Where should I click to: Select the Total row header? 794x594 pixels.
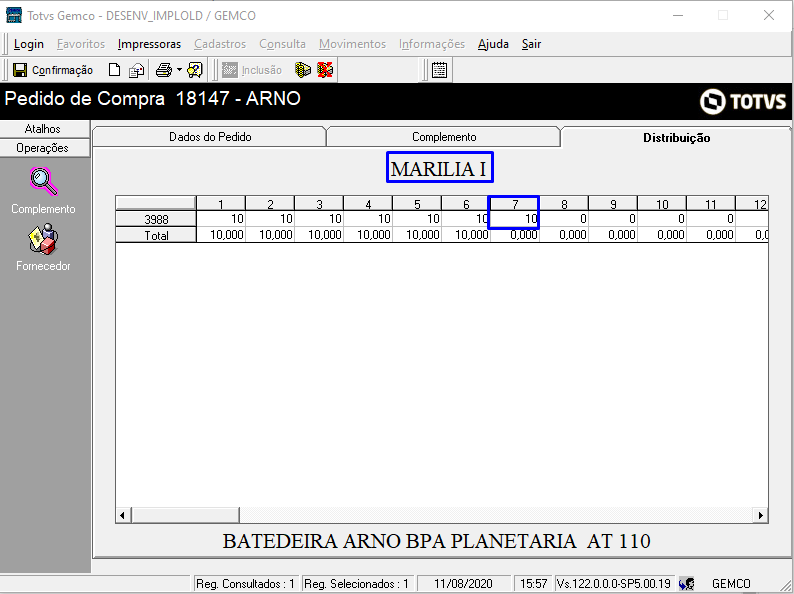coord(156,235)
